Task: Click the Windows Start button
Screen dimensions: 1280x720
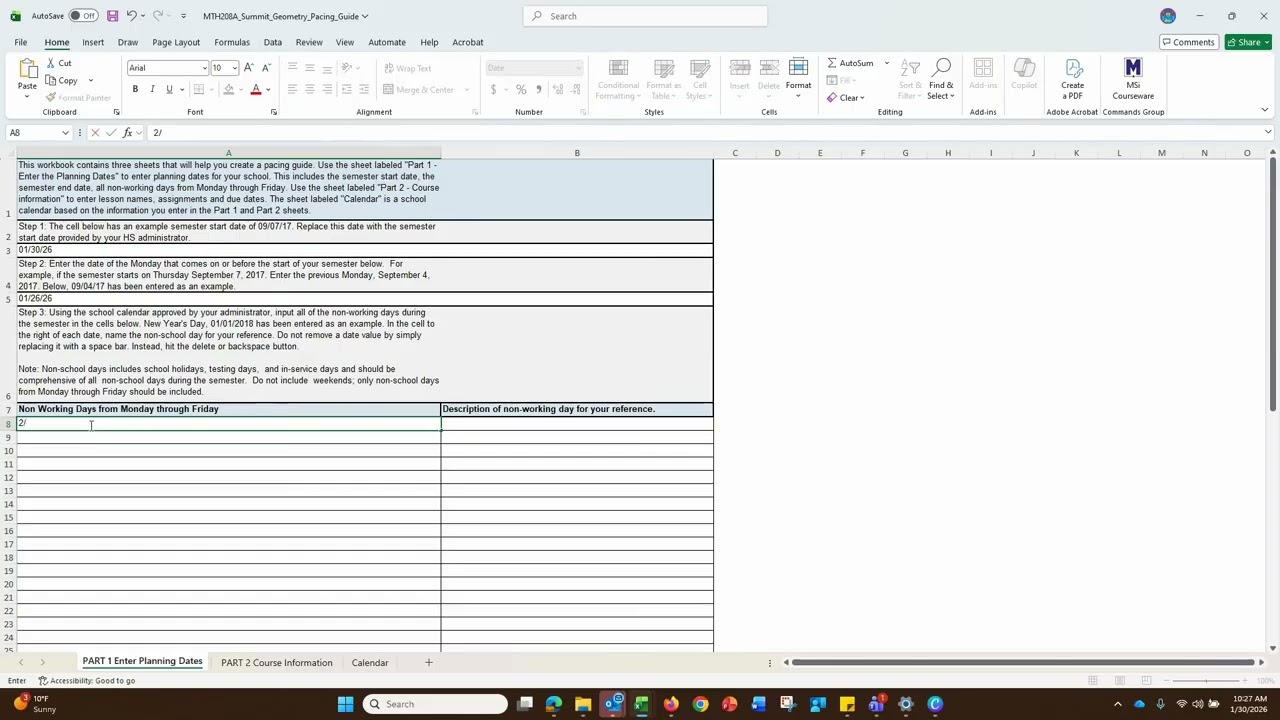Action: click(345, 704)
